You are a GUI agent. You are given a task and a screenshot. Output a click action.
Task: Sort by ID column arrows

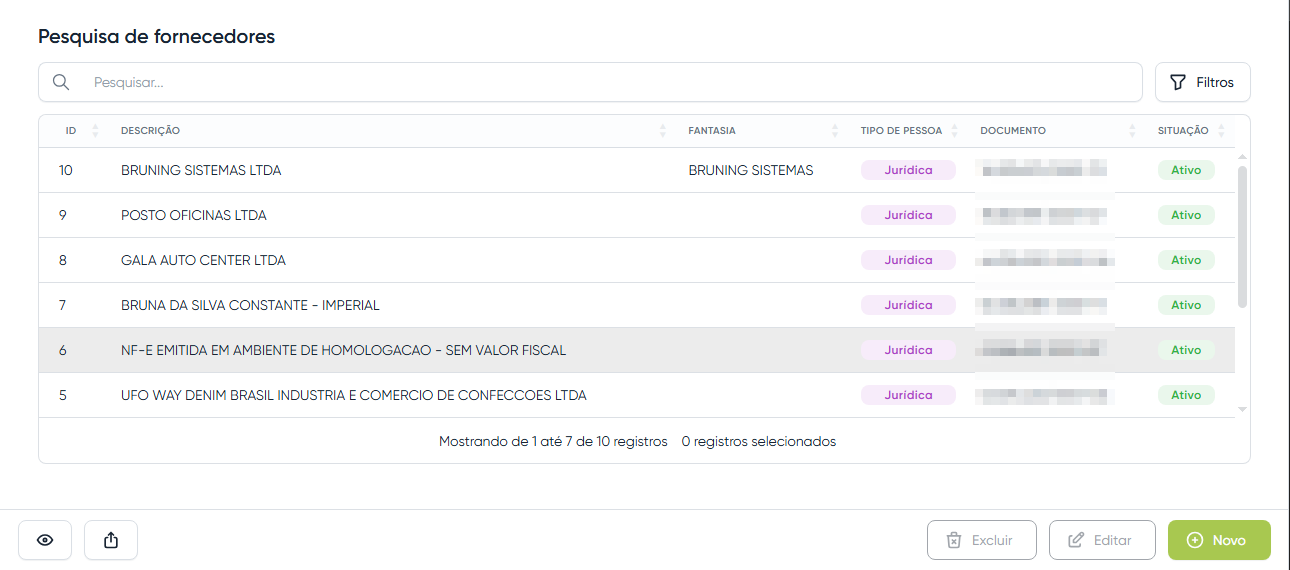pyautogui.click(x=95, y=131)
